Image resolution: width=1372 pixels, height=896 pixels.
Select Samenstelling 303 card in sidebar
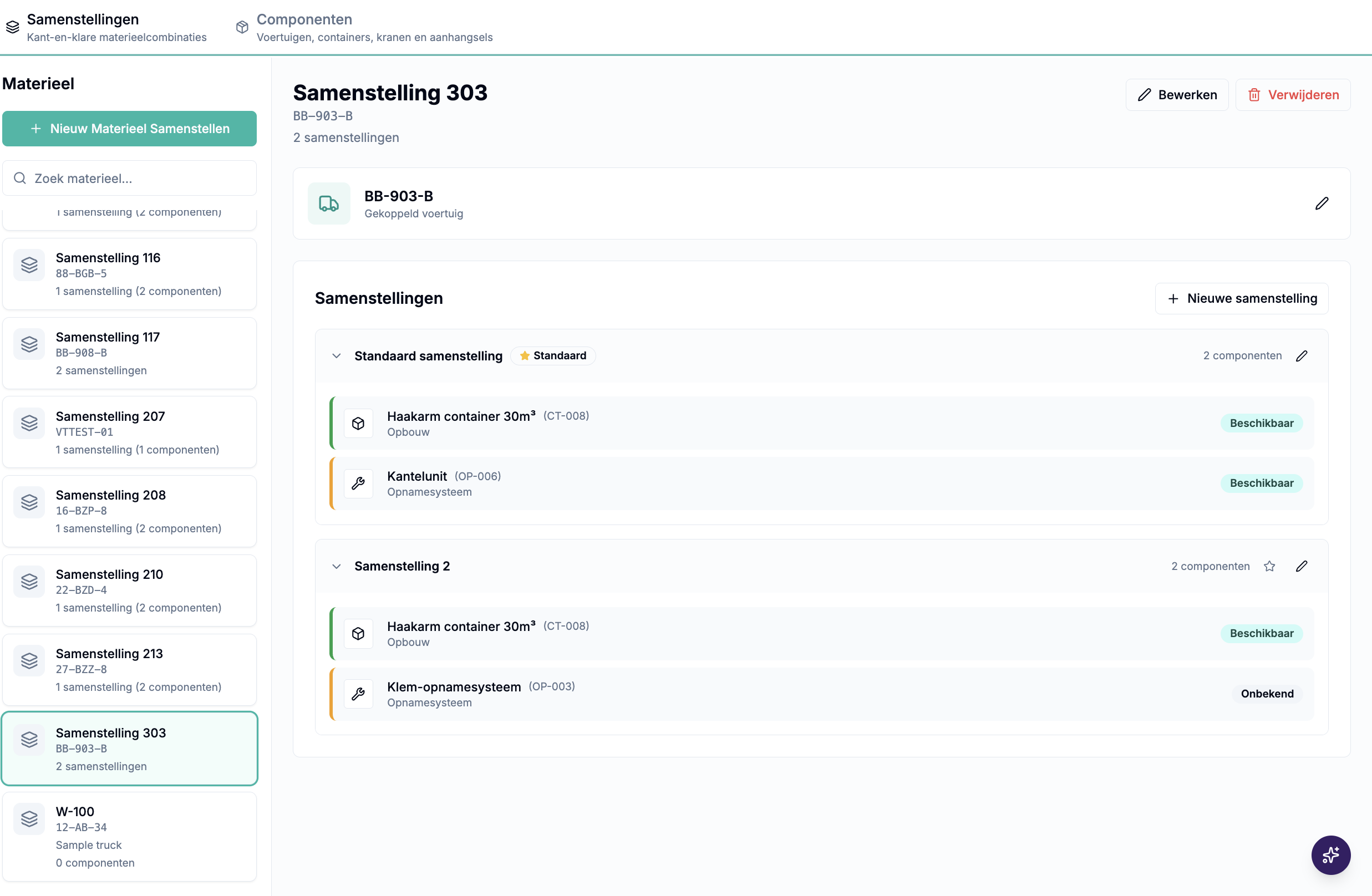tap(129, 749)
